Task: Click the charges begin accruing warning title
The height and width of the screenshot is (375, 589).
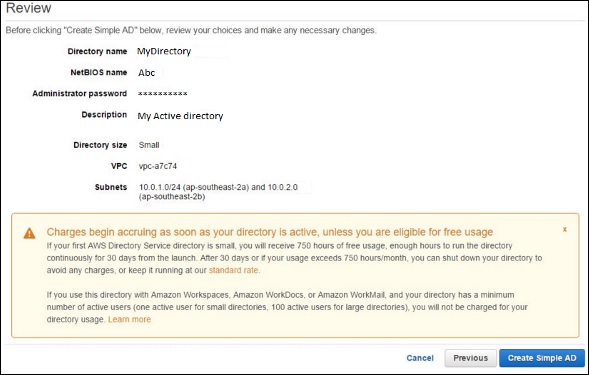Action: tap(270, 232)
